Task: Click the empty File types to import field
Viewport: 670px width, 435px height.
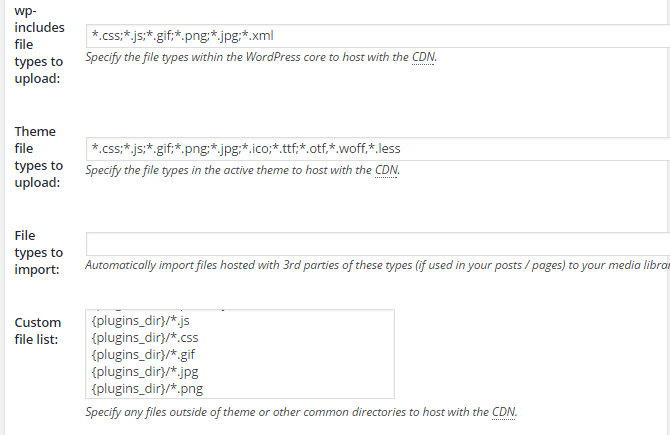Action: tap(378, 244)
